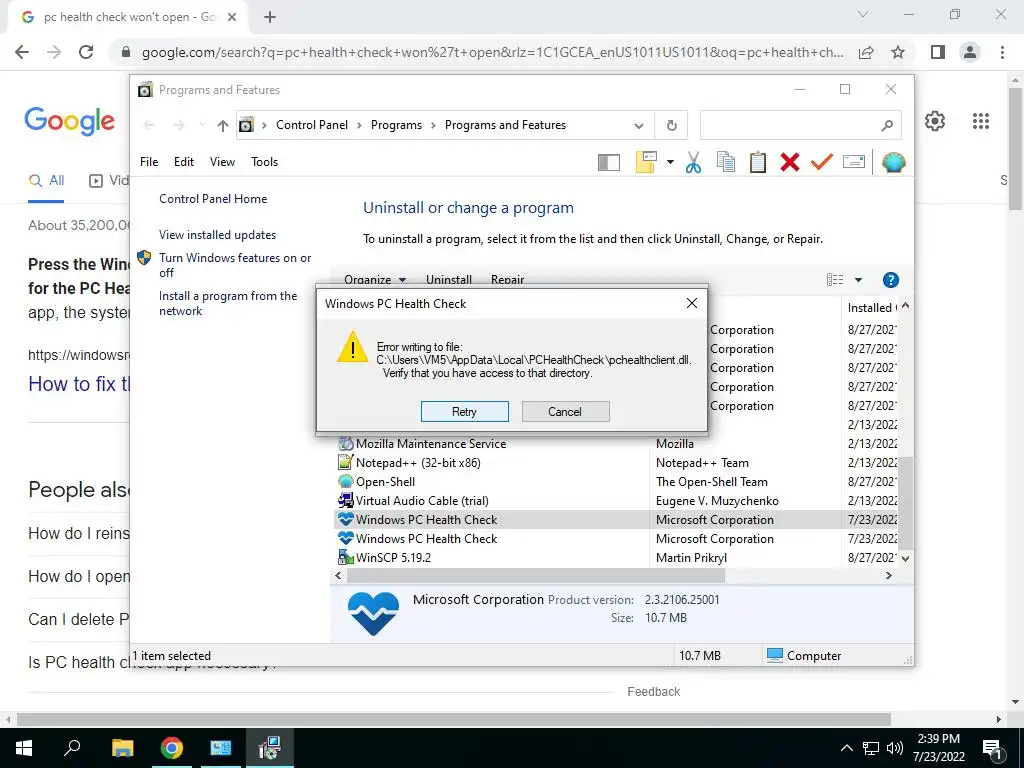This screenshot has height=768, width=1024.
Task: Click Chrome share page icon
Action: (x=866, y=52)
